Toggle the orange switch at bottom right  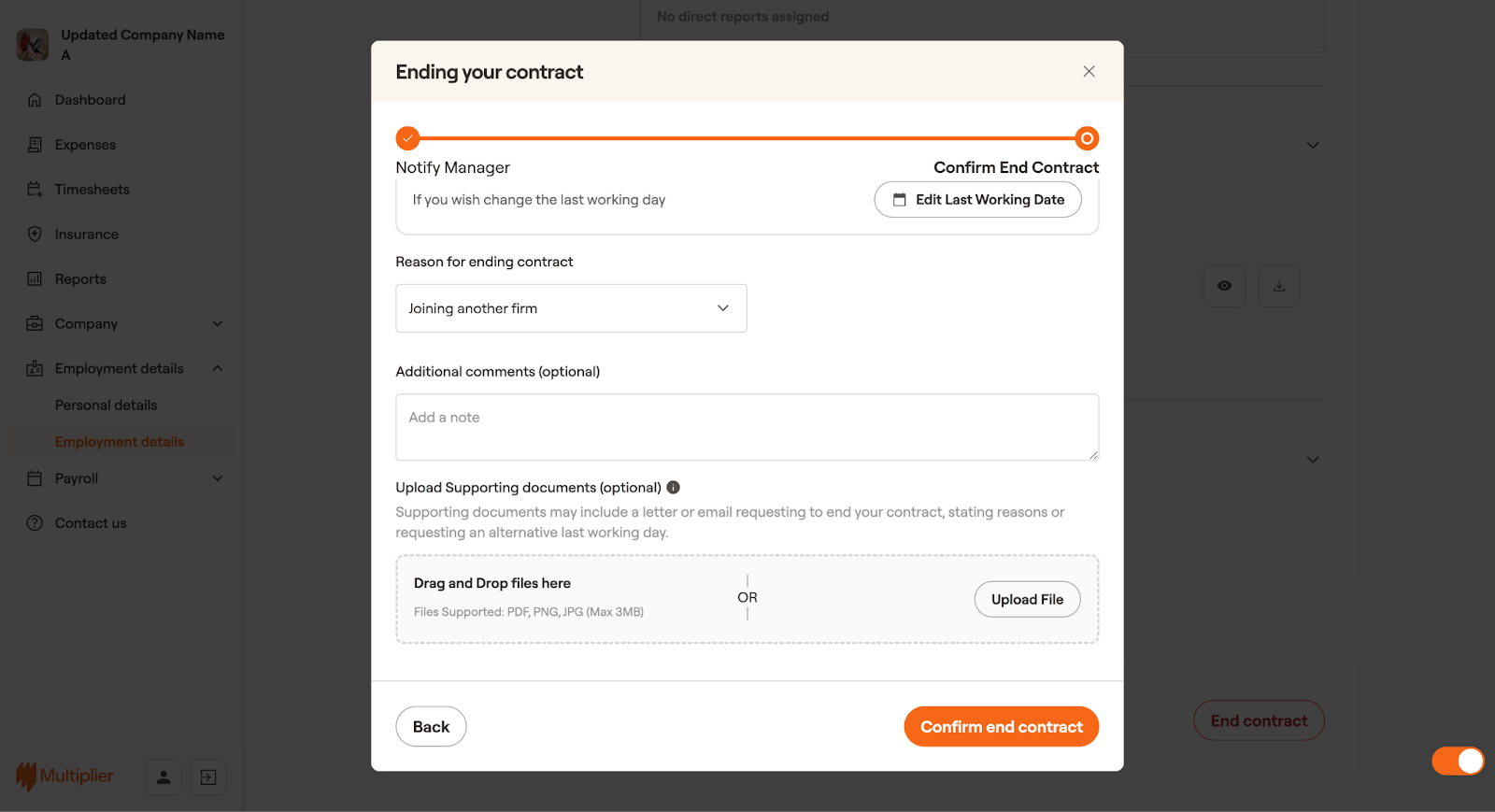click(x=1457, y=762)
